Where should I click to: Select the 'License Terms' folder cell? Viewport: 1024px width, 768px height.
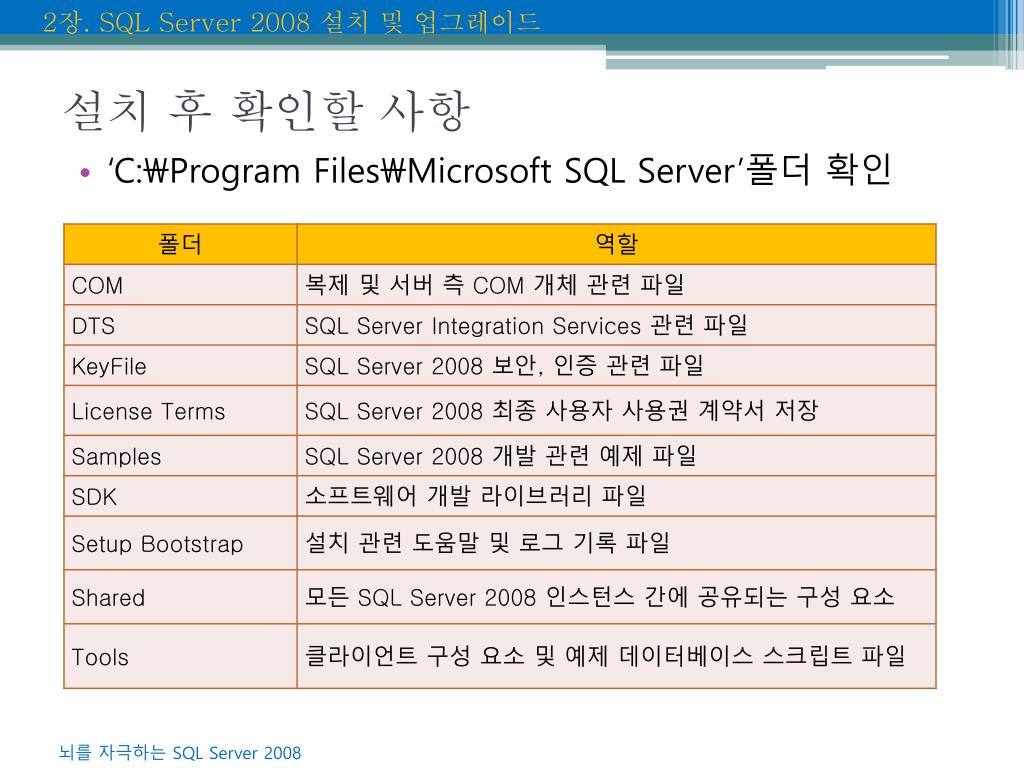coord(180,411)
